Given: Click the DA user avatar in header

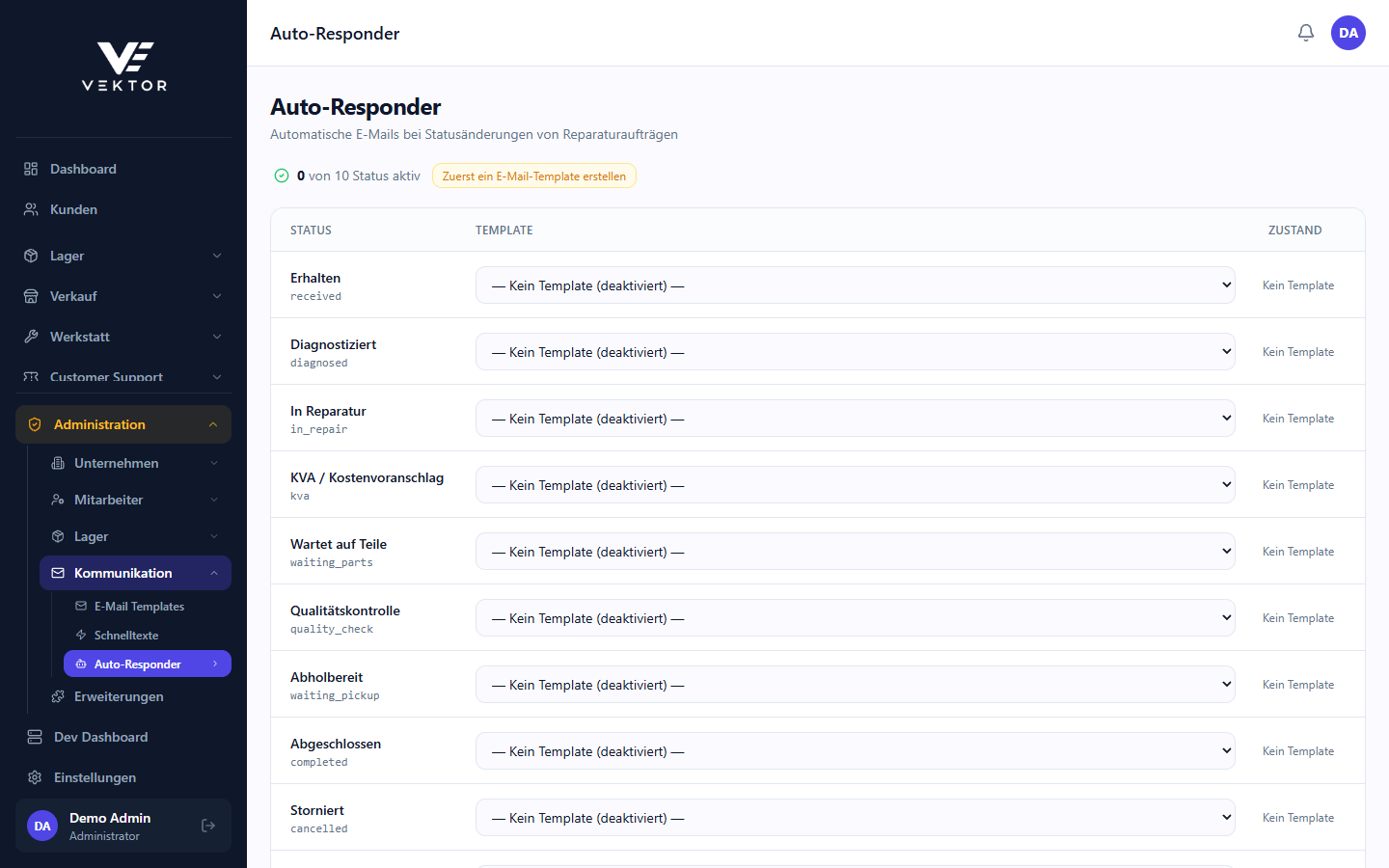Looking at the screenshot, I should (1348, 33).
